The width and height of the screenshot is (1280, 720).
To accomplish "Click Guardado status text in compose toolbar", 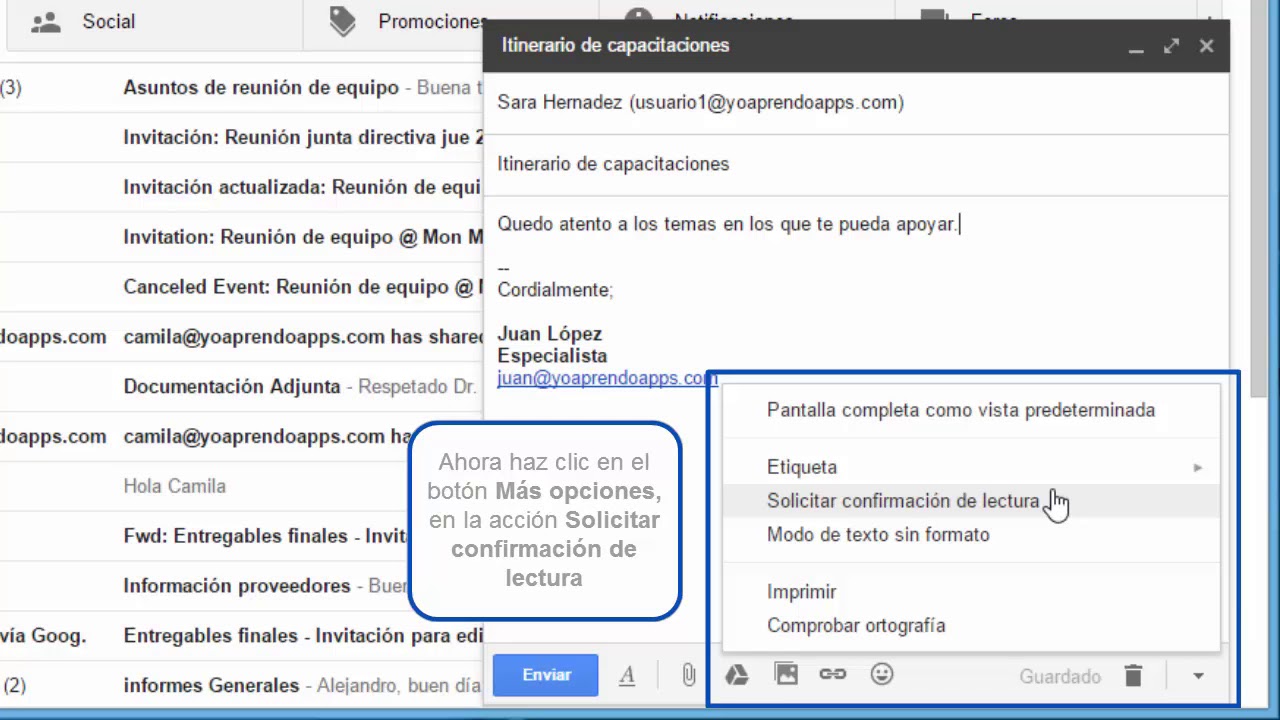I will [1060, 677].
